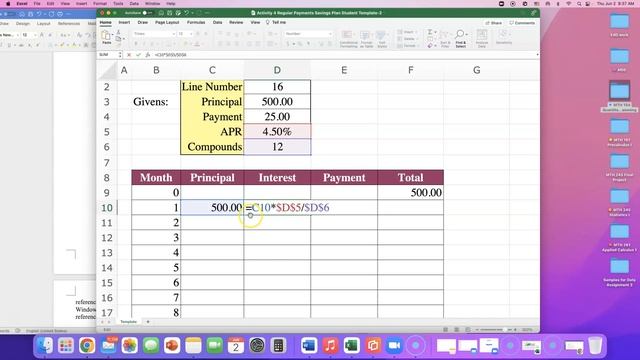This screenshot has height=360, width=640.
Task: Open Finder from the Dock
Action: pyautogui.click(x=44, y=346)
